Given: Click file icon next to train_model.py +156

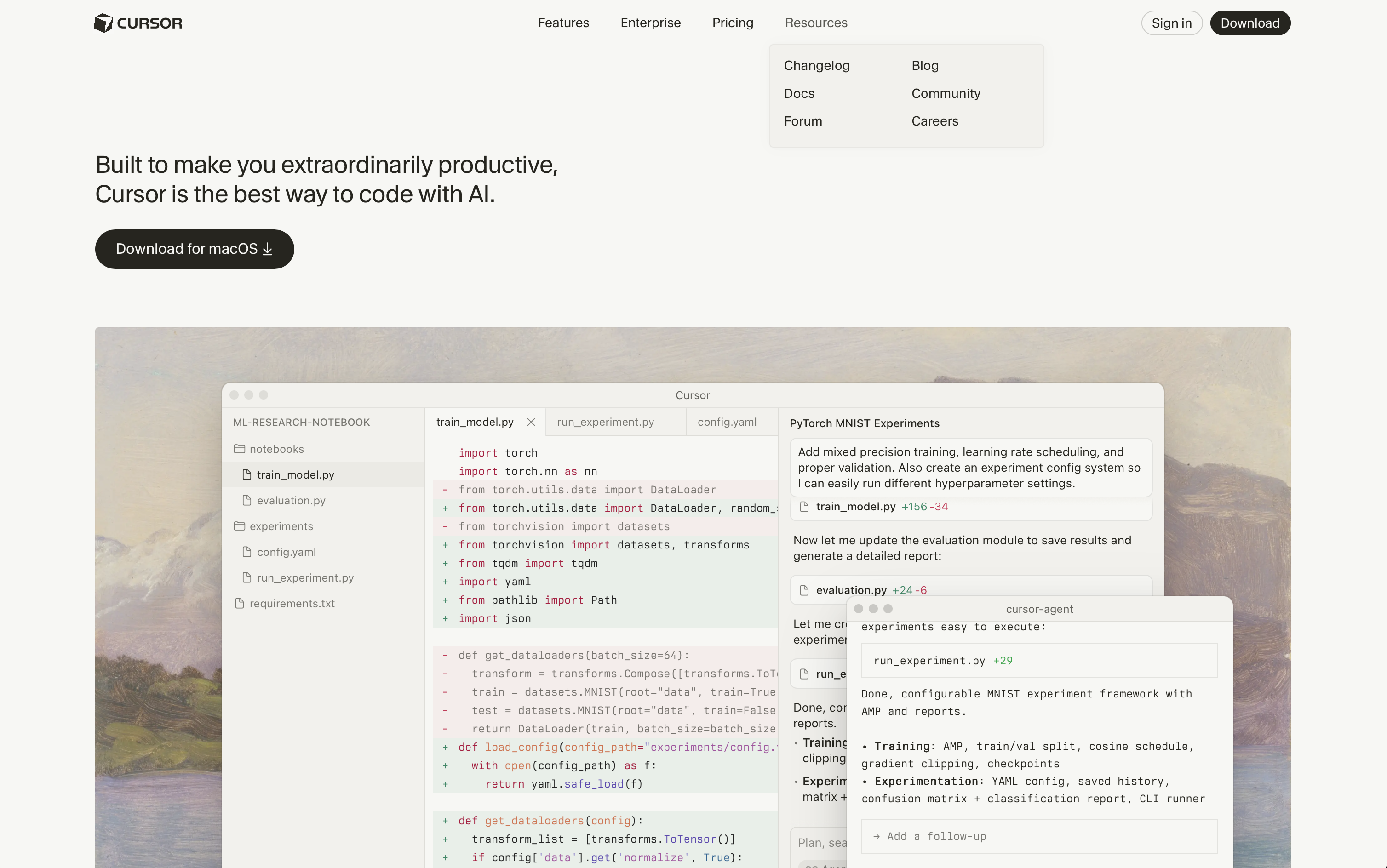Looking at the screenshot, I should [804, 507].
